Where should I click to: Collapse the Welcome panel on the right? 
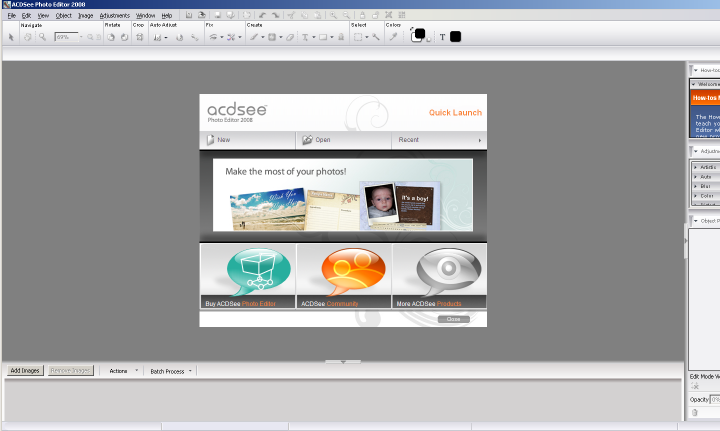[x=695, y=85]
